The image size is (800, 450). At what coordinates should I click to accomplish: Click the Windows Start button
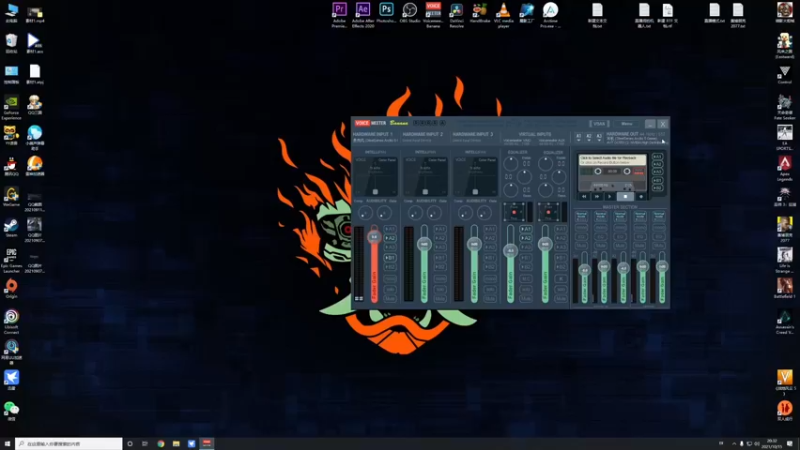click(x=7, y=443)
